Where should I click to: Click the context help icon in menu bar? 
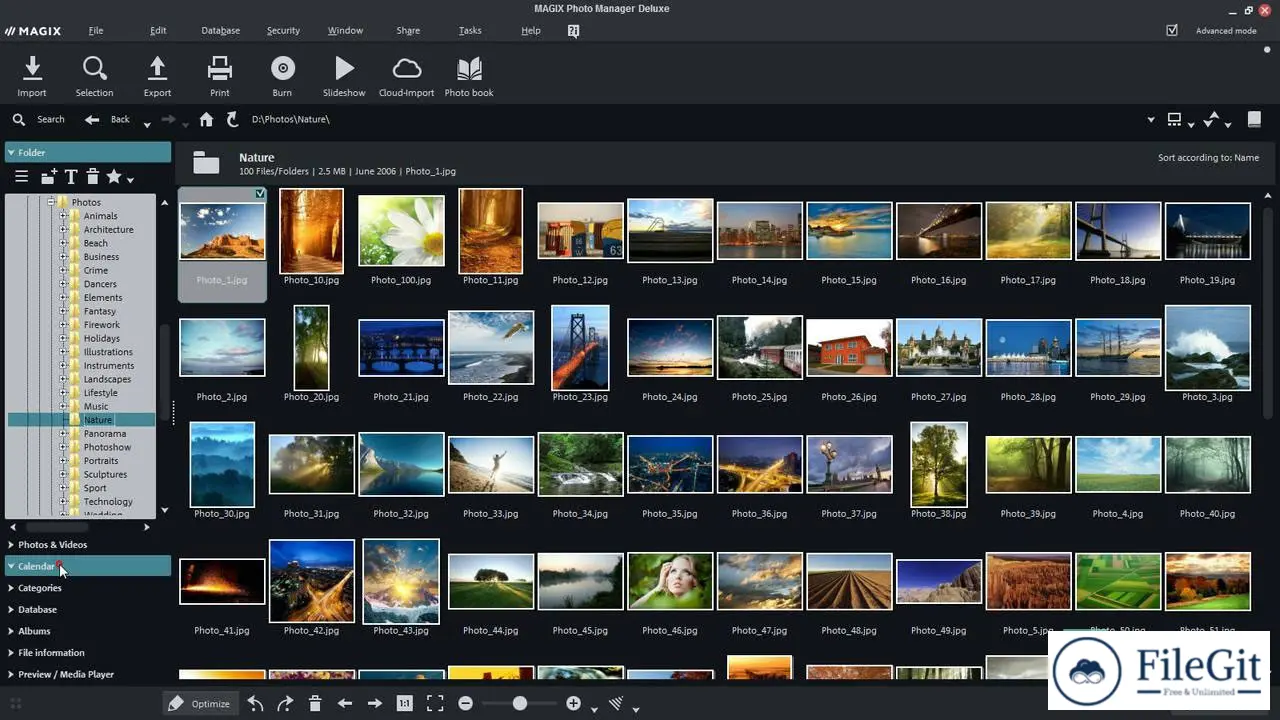[573, 31]
